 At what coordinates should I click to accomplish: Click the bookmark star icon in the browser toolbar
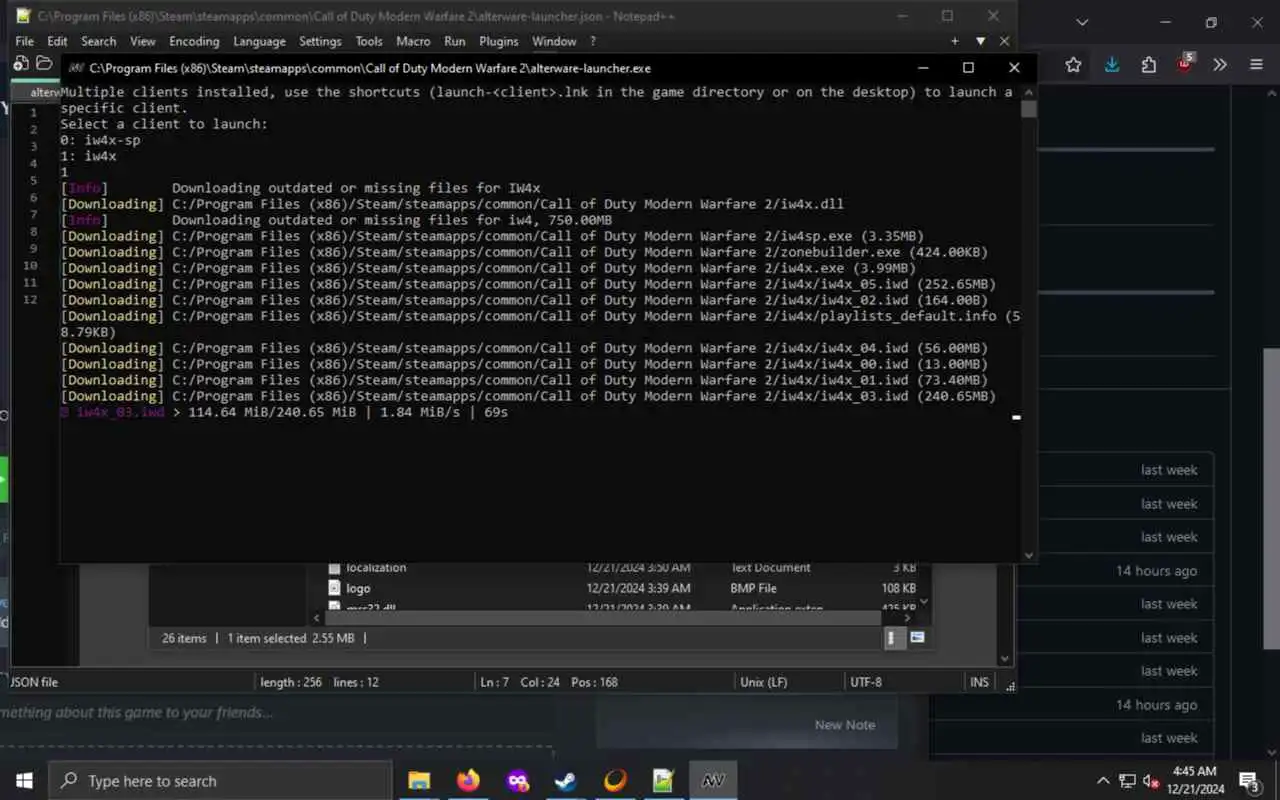[x=1073, y=65]
